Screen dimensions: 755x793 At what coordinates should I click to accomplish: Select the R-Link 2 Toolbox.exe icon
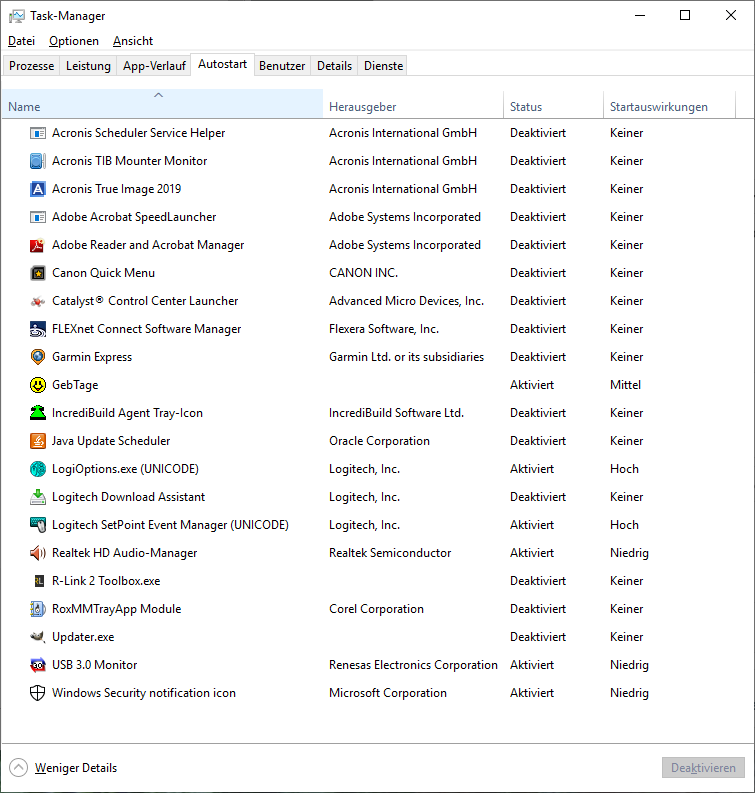pos(38,581)
